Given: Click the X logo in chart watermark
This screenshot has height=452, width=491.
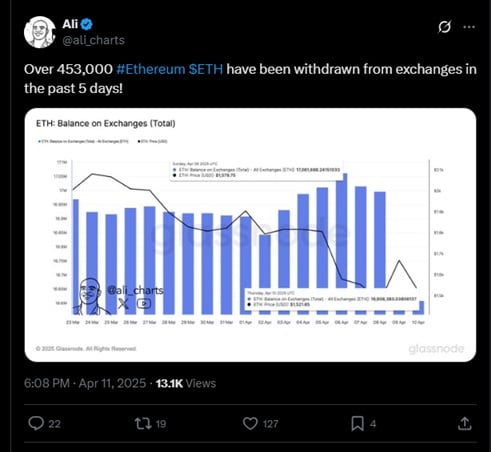Looking at the screenshot, I should [x=123, y=303].
